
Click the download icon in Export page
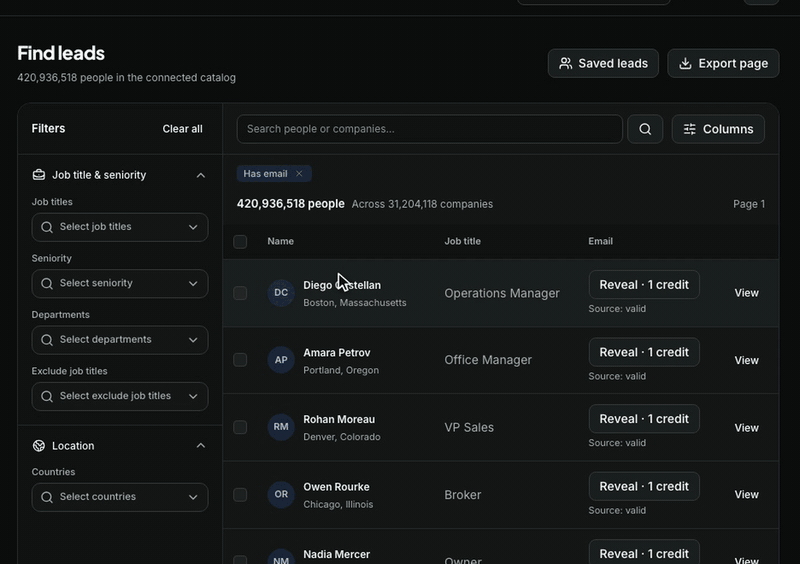685,63
